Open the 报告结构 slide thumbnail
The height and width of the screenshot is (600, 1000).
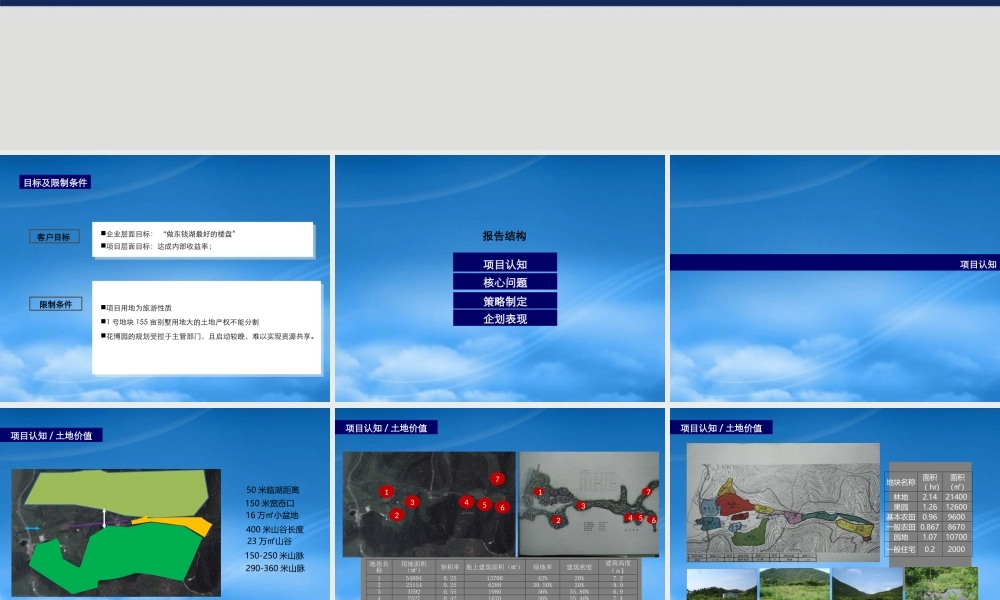(x=499, y=278)
